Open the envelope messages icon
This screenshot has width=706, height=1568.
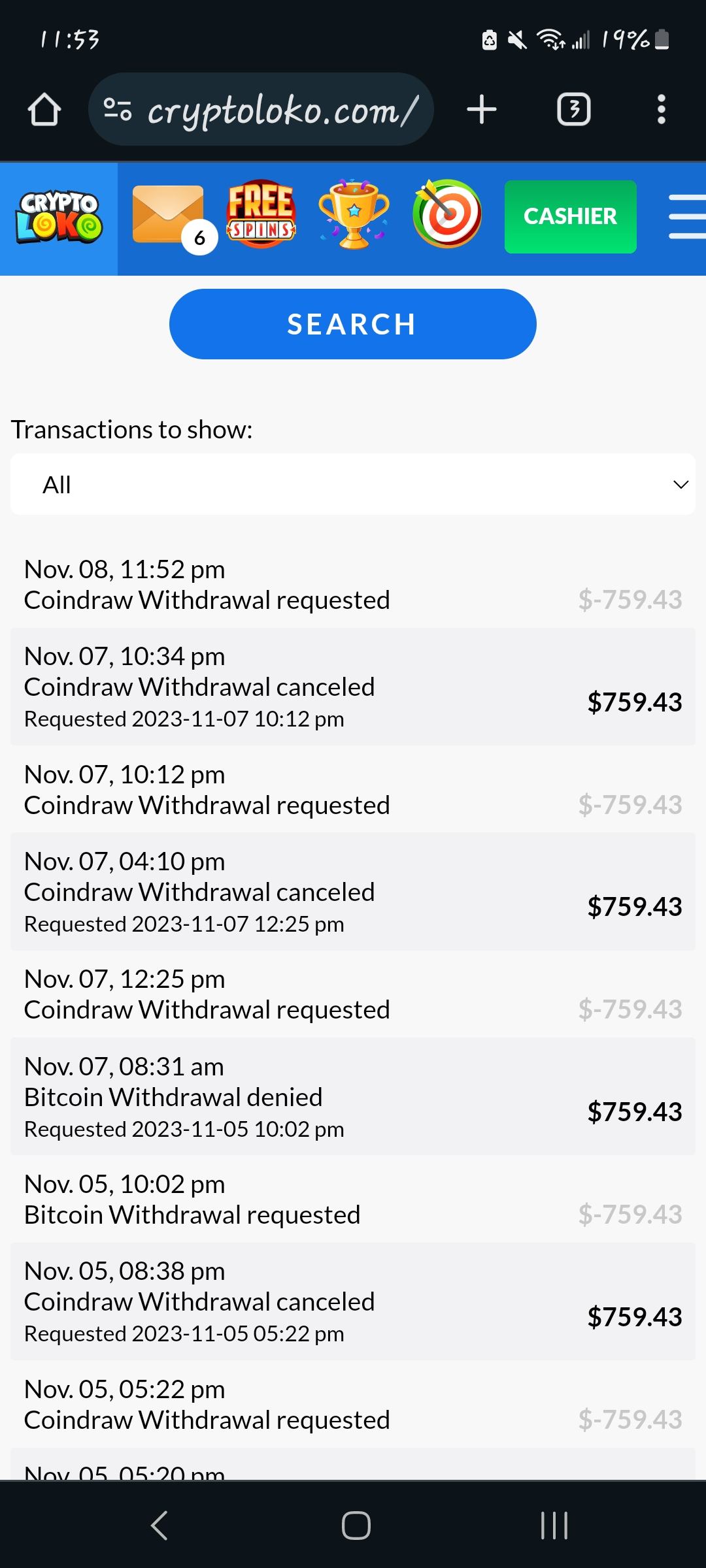168,215
